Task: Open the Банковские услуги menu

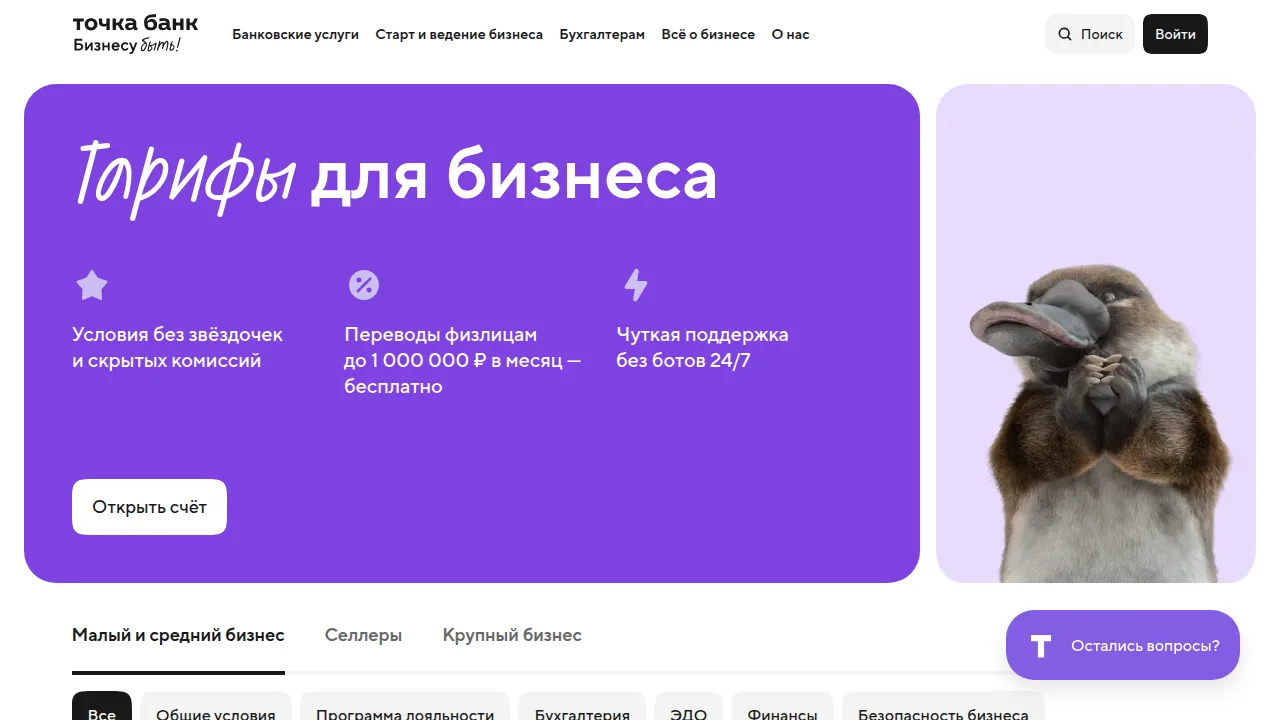Action: 295,34
